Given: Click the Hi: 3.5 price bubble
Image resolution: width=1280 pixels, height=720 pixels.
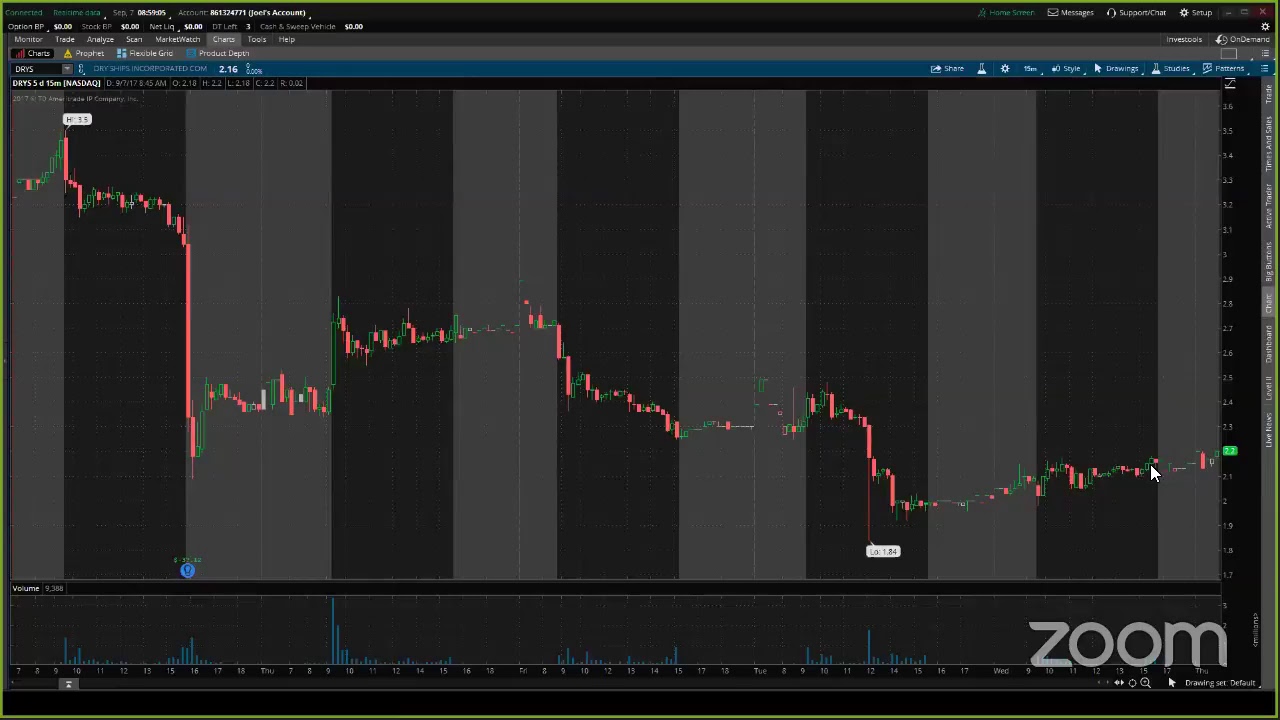Looking at the screenshot, I should coord(77,120).
